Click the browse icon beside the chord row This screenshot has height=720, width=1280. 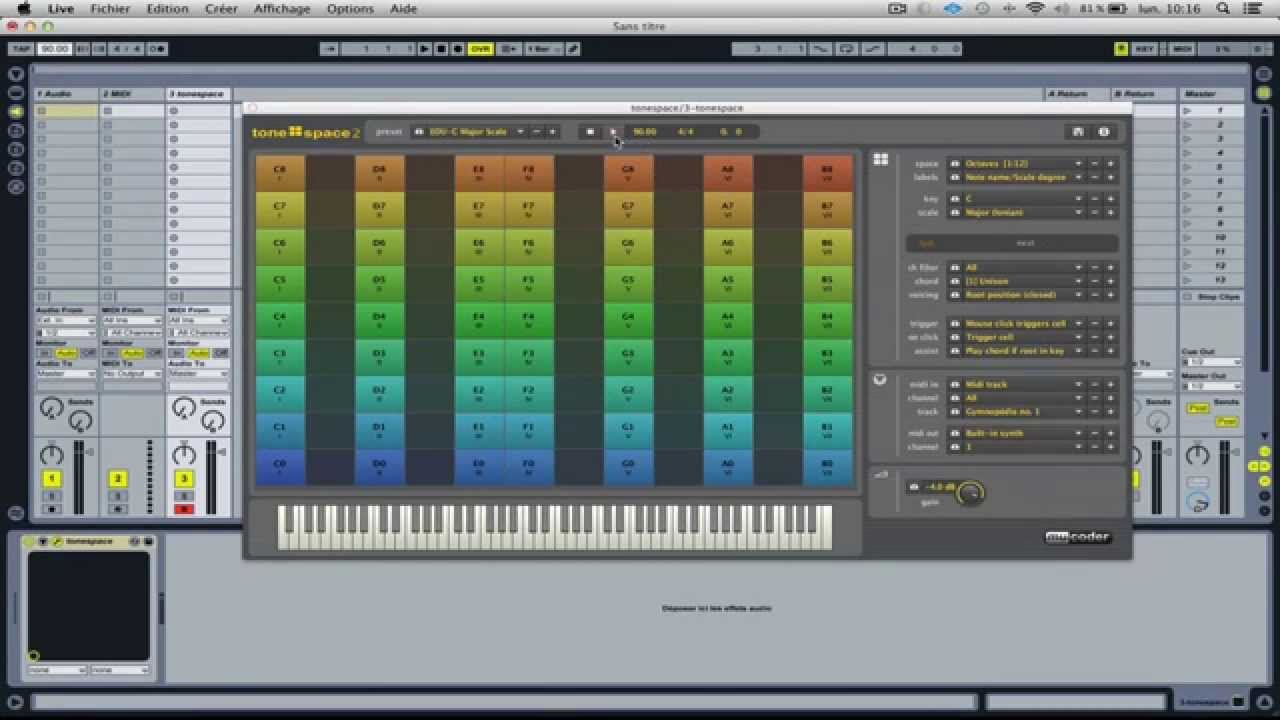point(954,281)
